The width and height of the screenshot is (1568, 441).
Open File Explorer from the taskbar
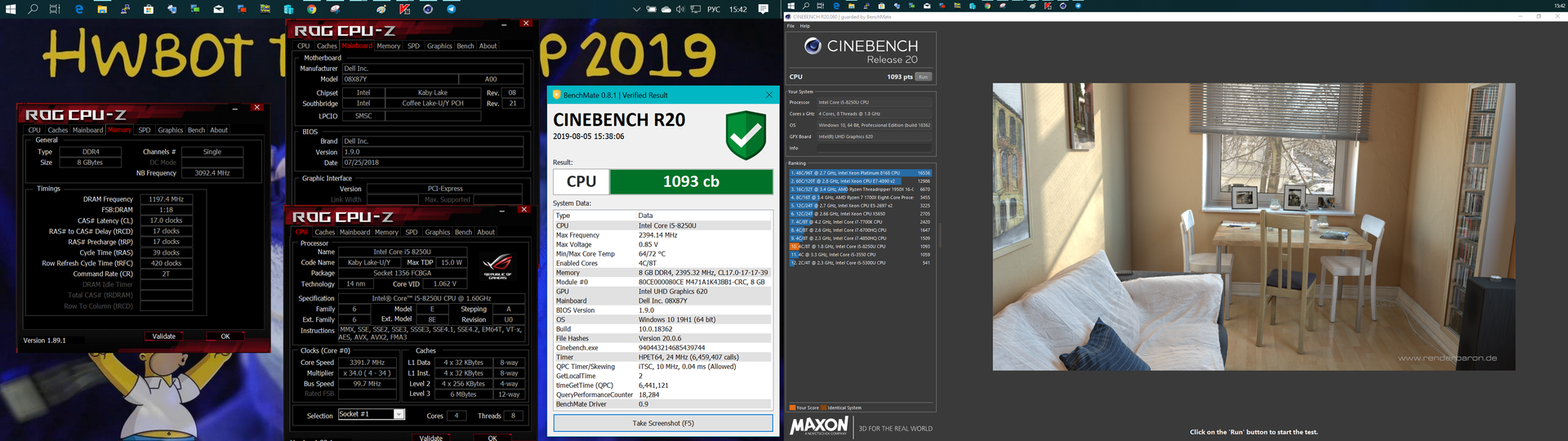(102, 10)
